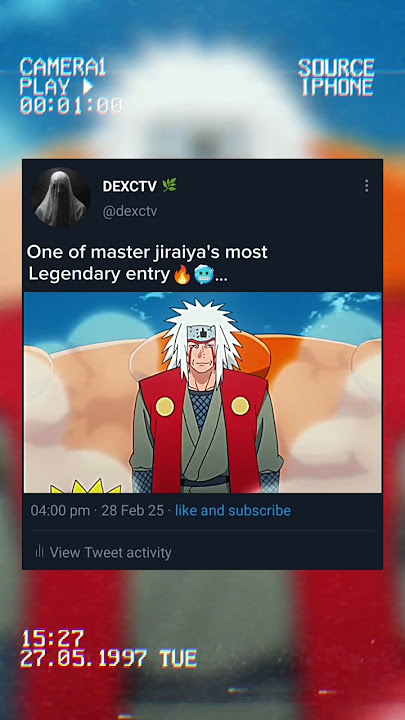Click the fire emoji in the tweet
Screen dimensions: 405x720
pyautogui.click(x=182, y=275)
